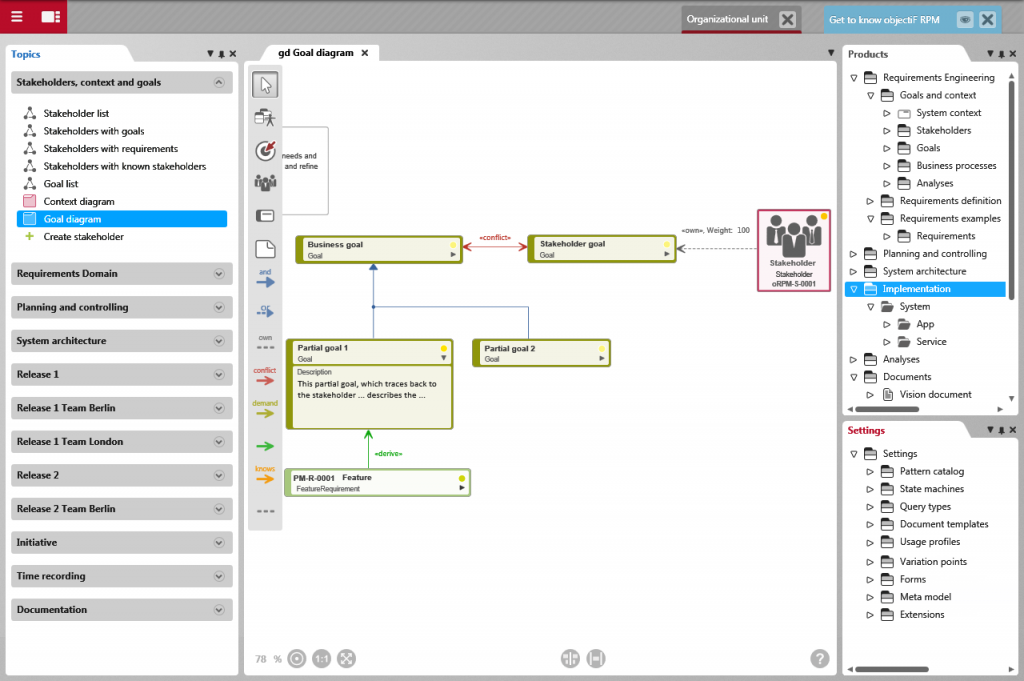Expand the Time recording section
Viewport: 1024px width, 681px height.
click(x=219, y=576)
